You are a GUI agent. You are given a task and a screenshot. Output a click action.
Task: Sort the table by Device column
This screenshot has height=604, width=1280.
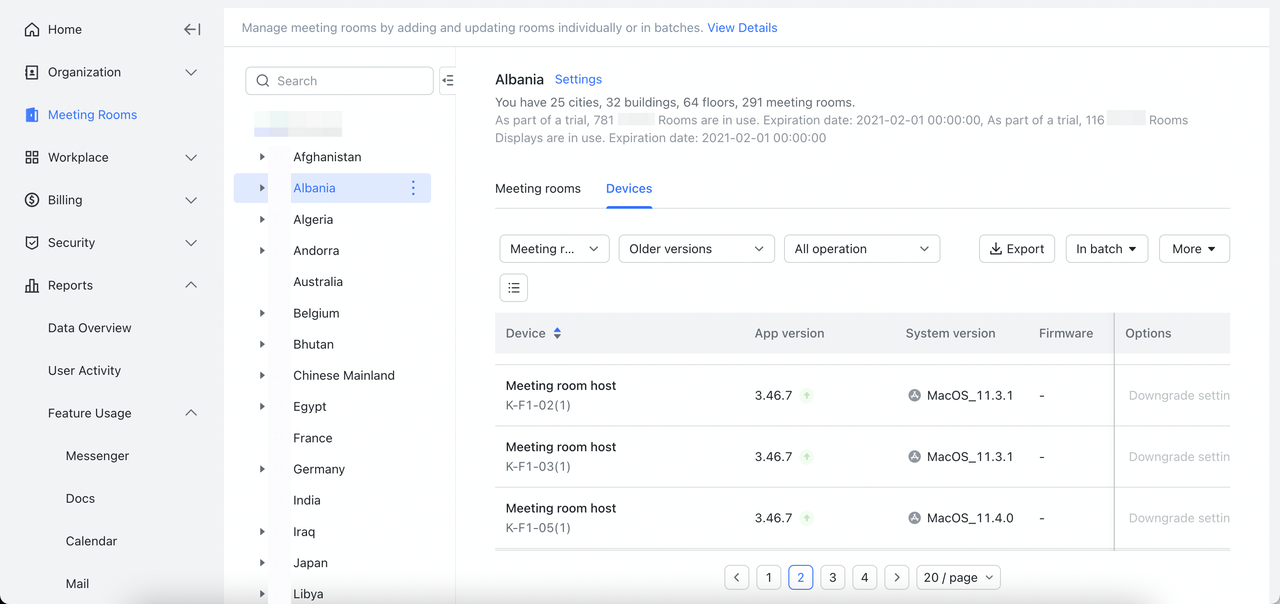(557, 333)
